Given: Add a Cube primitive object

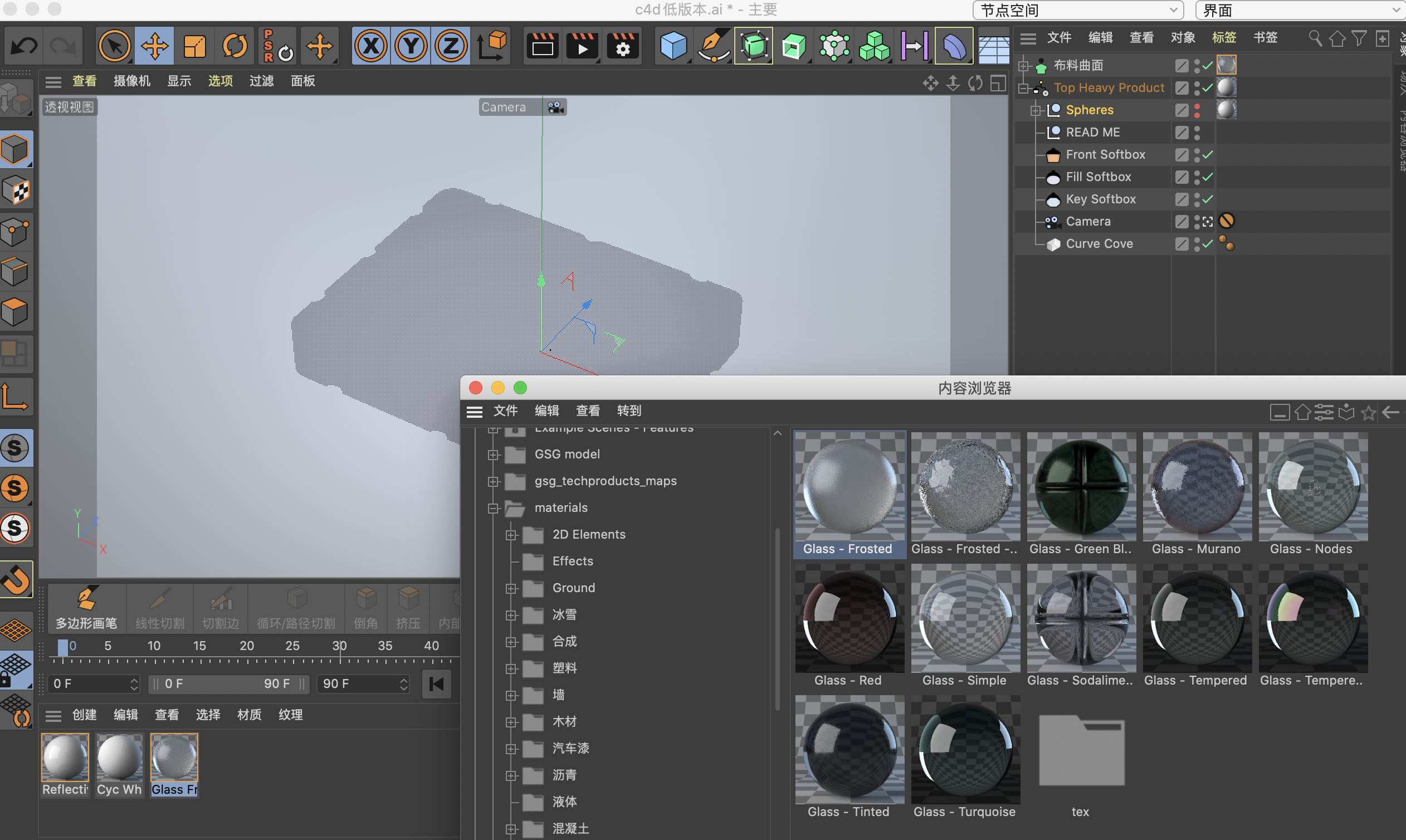Looking at the screenshot, I should click(x=673, y=46).
